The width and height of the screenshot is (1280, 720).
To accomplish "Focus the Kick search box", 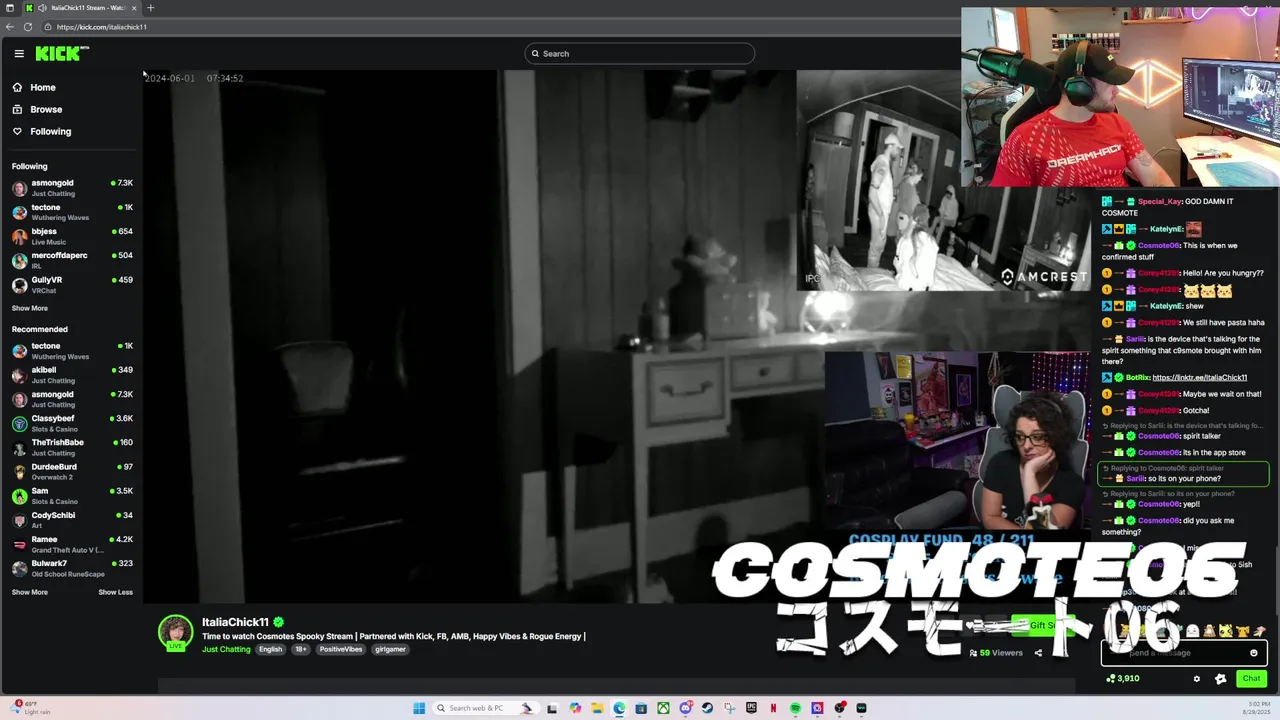I will [640, 54].
